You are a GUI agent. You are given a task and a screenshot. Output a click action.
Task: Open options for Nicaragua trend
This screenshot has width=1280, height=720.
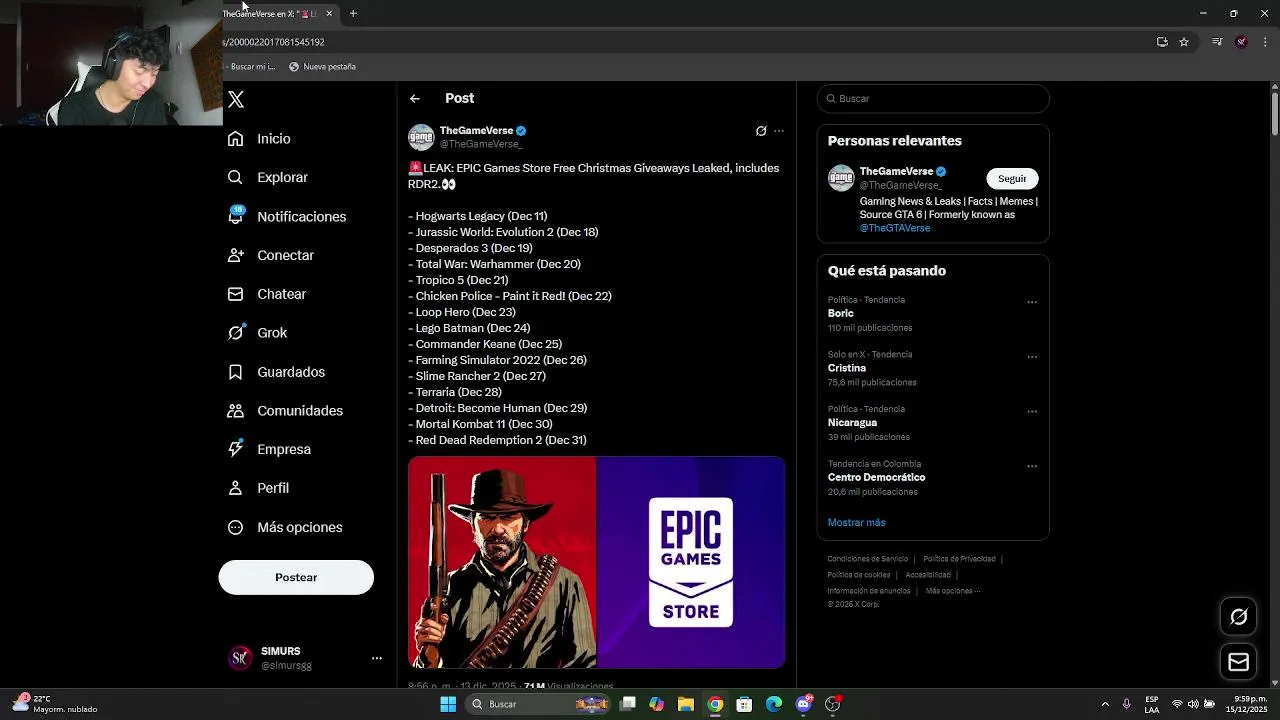pyautogui.click(x=1032, y=411)
